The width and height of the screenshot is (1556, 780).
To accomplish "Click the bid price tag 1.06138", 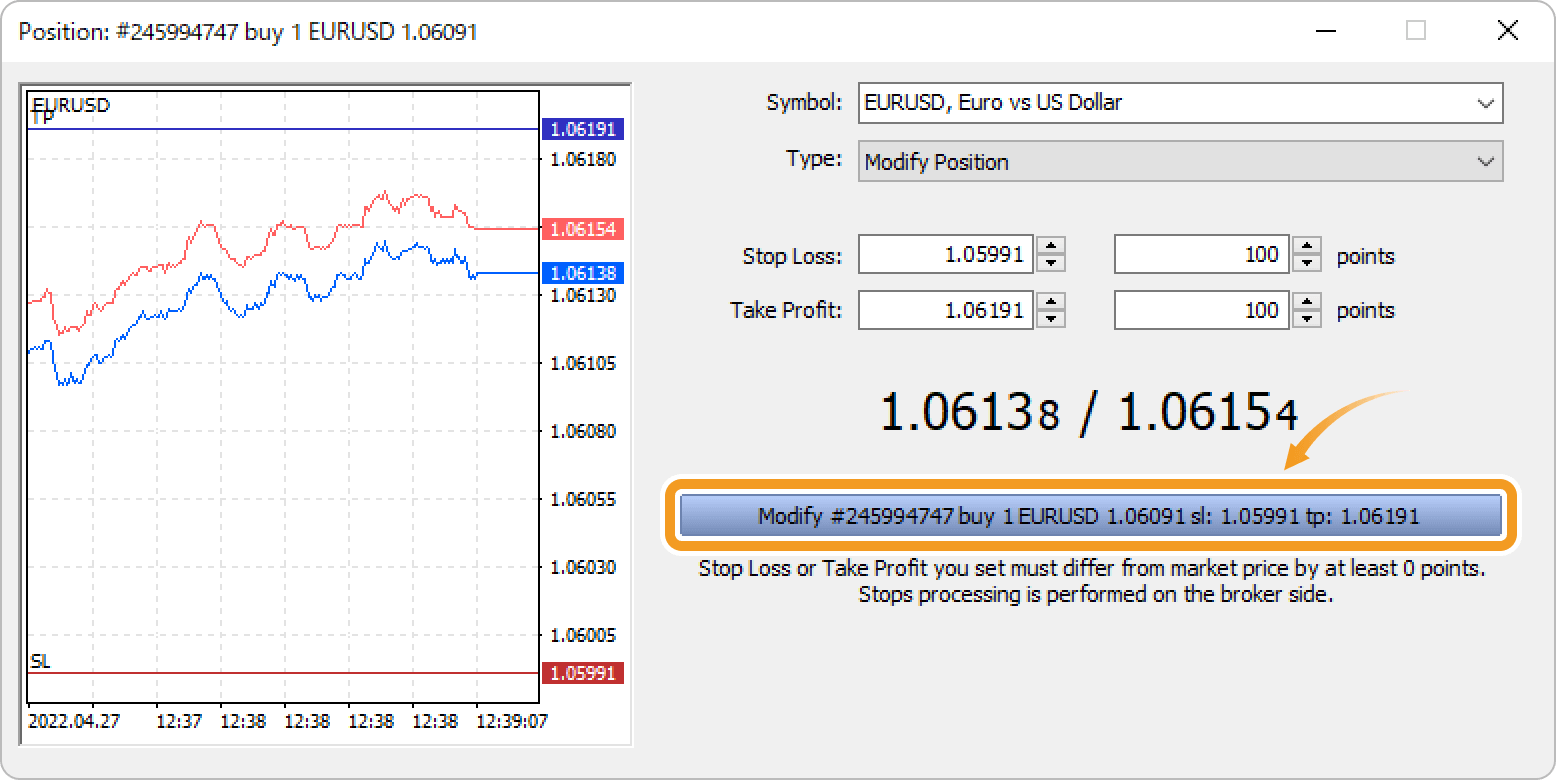I will click(582, 273).
